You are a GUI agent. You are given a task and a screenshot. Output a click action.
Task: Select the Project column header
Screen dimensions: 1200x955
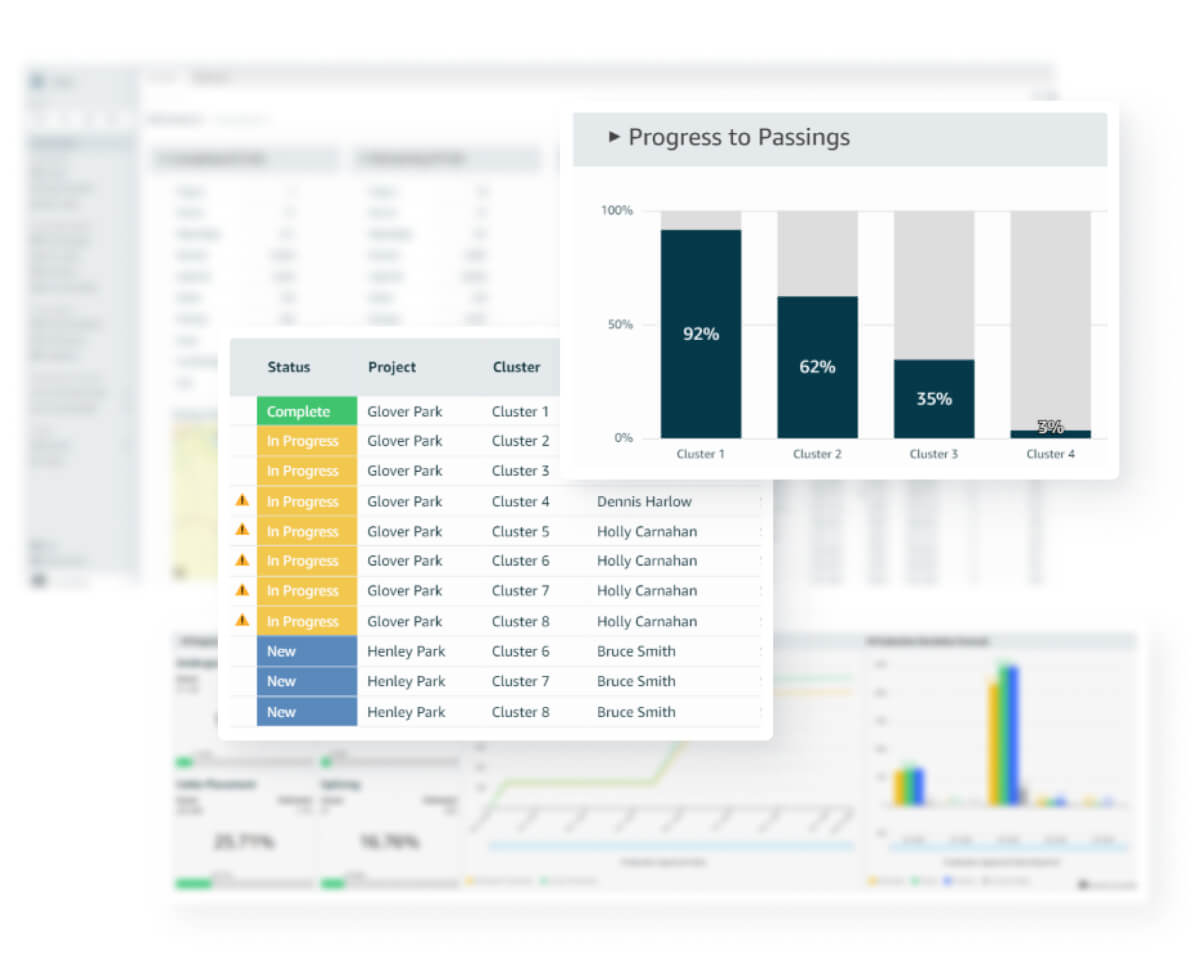click(391, 367)
